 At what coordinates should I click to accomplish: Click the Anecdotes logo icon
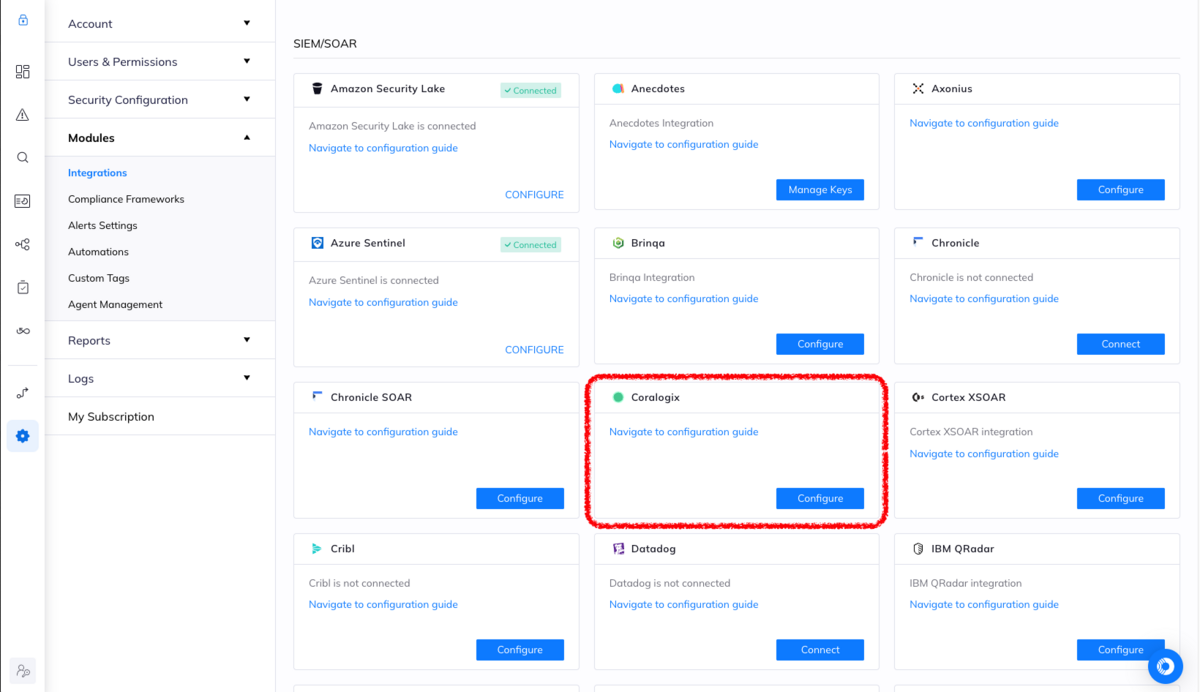click(618, 89)
